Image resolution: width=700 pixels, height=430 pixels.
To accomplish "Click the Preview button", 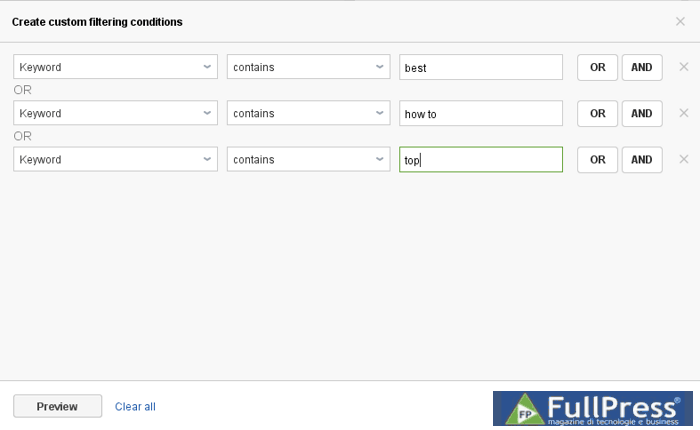I will coord(57,406).
